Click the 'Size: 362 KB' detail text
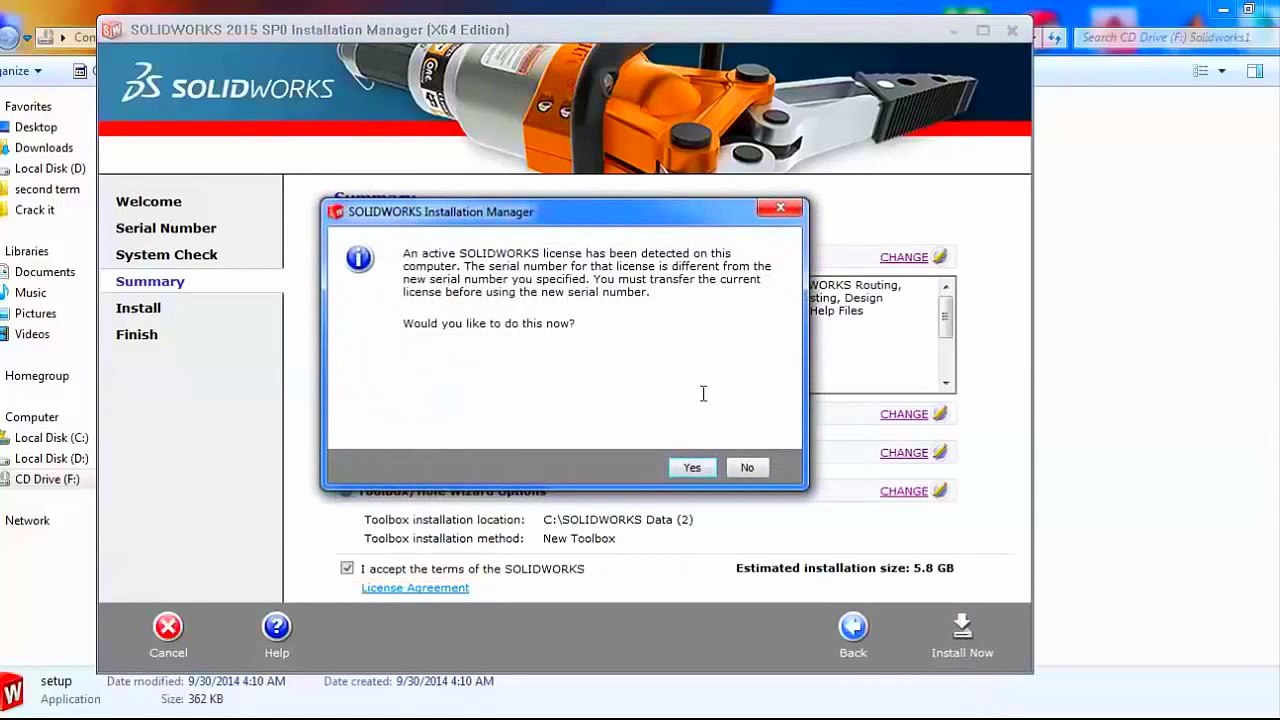Viewport: 1280px width, 720px height. [x=192, y=699]
